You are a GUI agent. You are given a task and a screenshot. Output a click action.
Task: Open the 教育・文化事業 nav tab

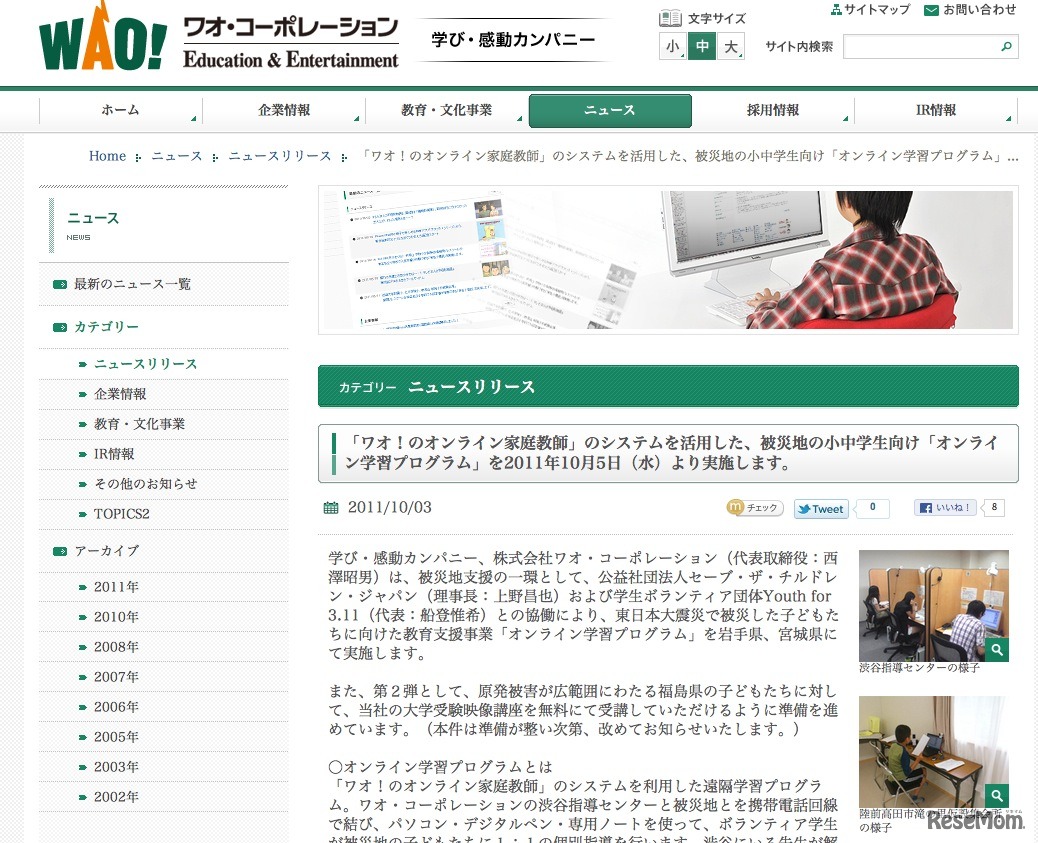pyautogui.click(x=447, y=111)
